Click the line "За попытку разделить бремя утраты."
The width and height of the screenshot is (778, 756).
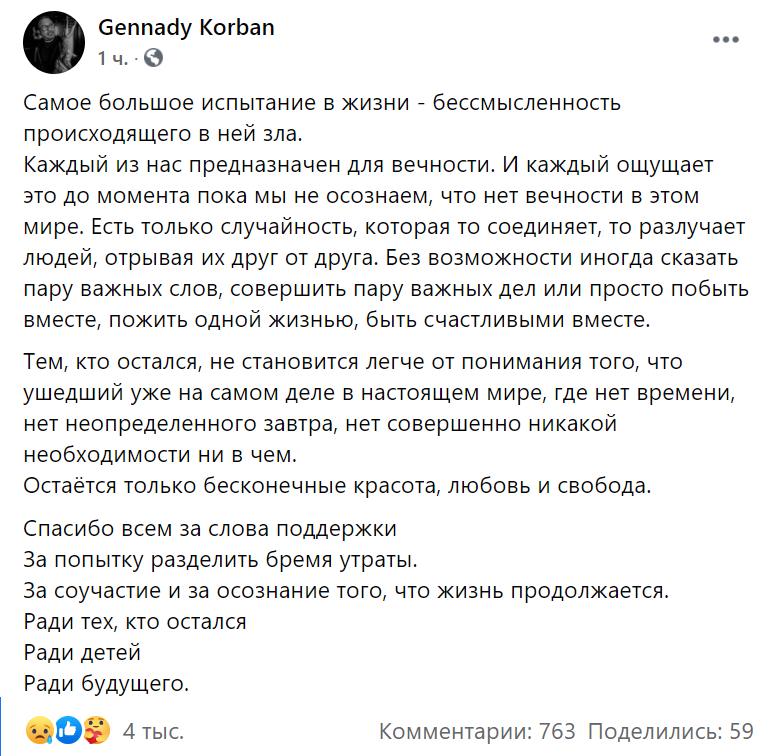tap(220, 558)
